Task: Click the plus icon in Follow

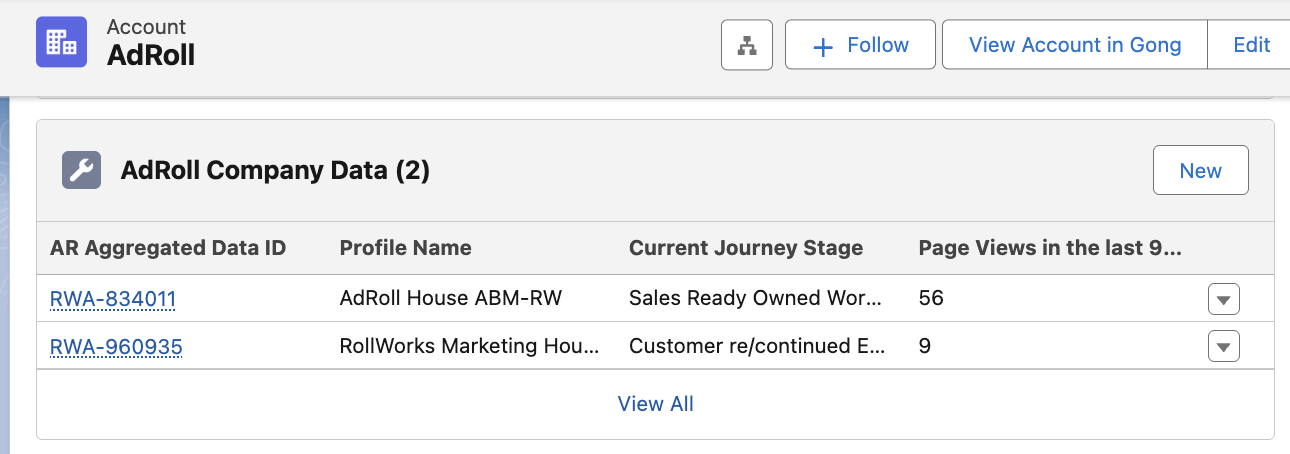Action: [x=823, y=46]
